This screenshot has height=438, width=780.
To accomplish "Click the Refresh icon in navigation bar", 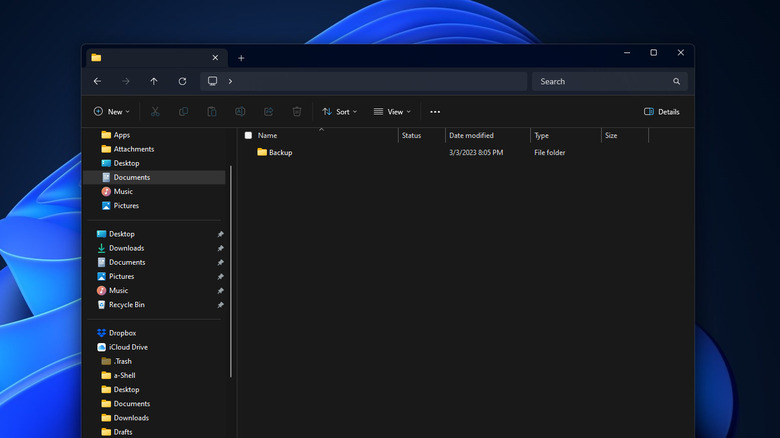I will coord(182,81).
